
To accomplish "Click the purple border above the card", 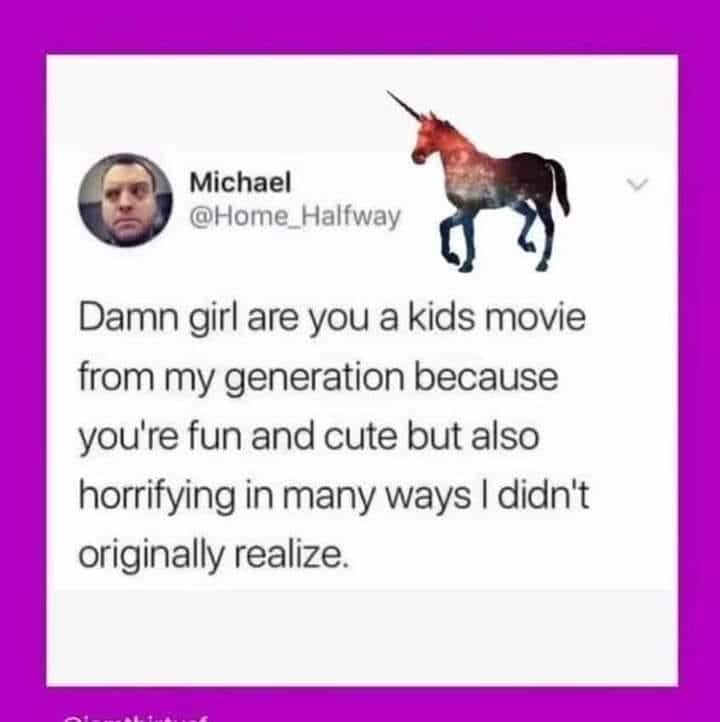I will coord(360,27).
